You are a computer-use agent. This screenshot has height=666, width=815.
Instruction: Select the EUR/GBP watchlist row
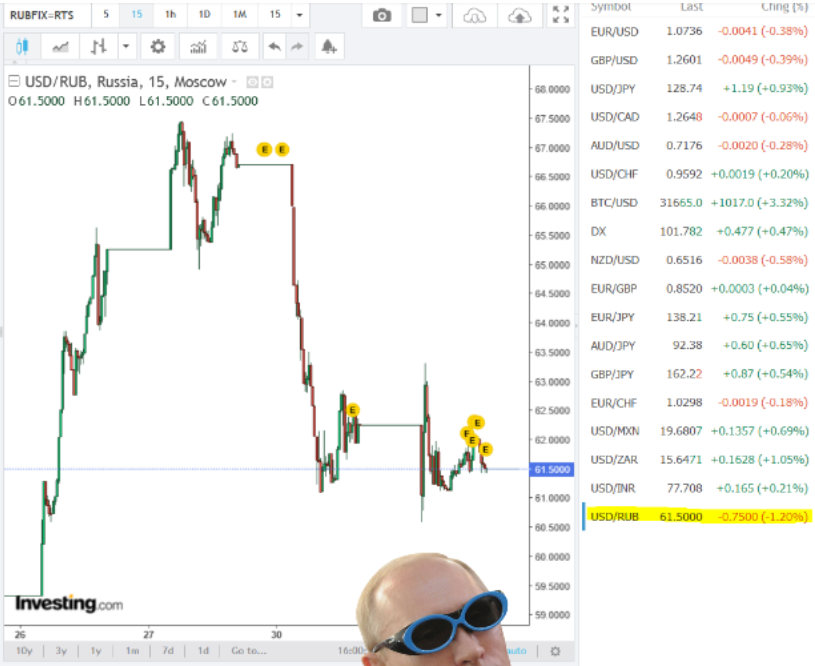tap(698, 289)
